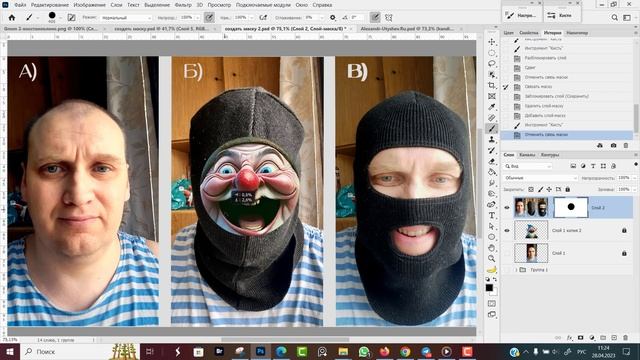
Task: Select the Frame tool
Action: tap(492, 96)
